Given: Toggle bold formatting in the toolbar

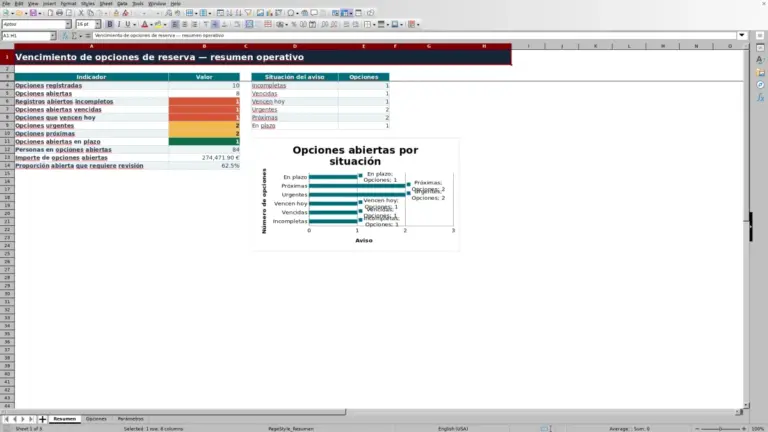Looking at the screenshot, I should 110,24.
